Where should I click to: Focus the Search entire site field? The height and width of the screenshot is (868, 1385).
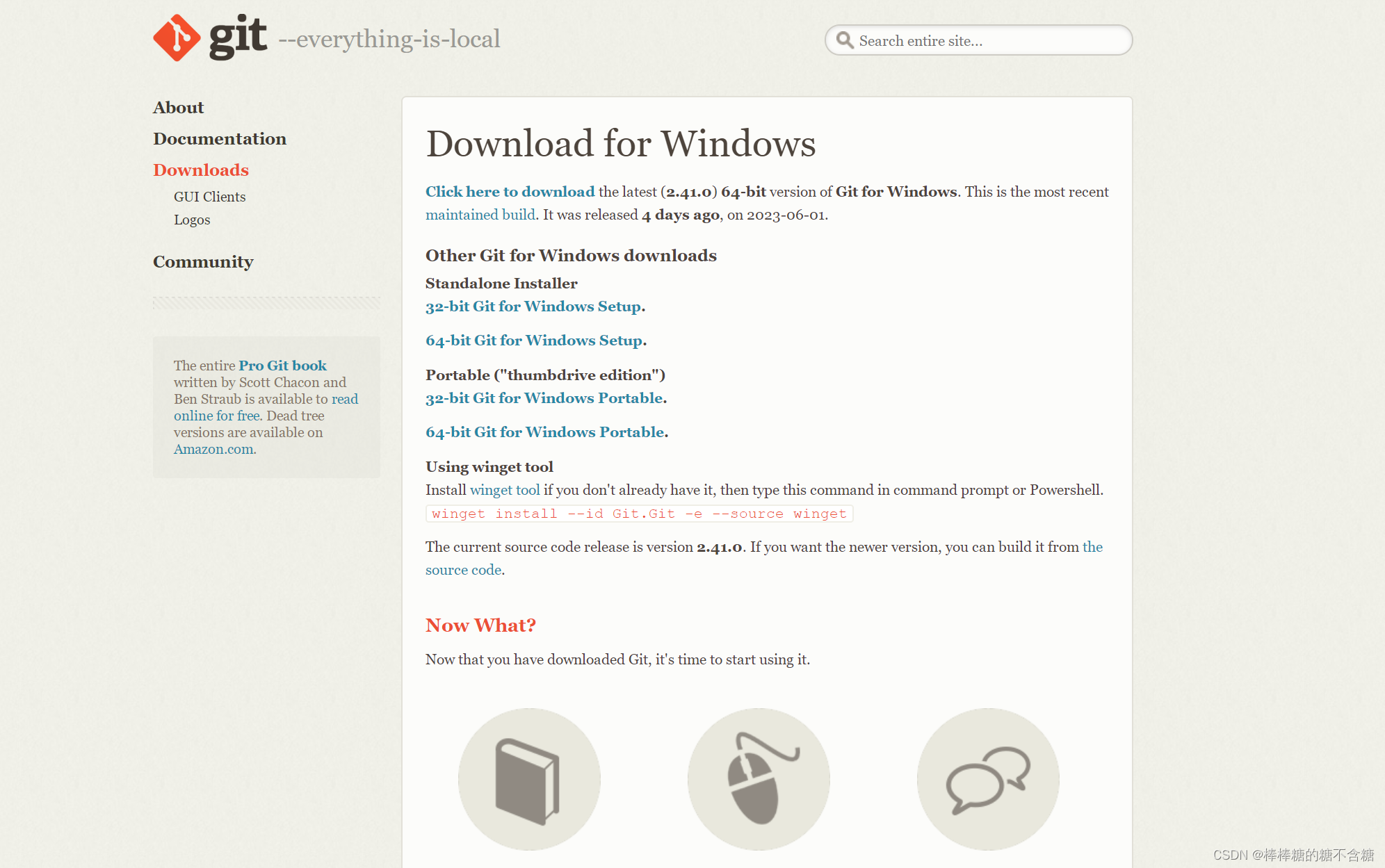tap(978, 40)
